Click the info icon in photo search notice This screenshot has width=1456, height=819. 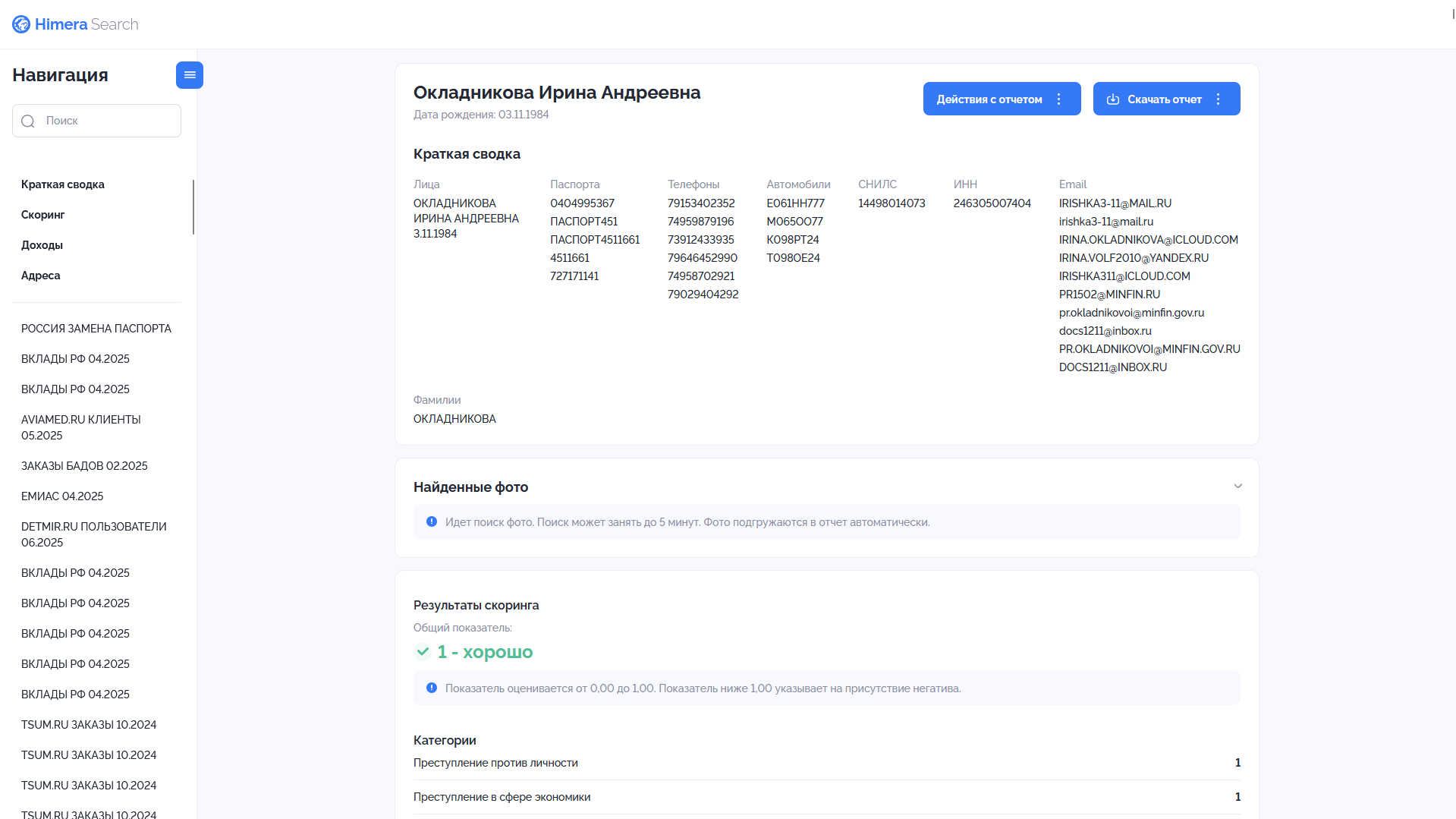tap(432, 521)
